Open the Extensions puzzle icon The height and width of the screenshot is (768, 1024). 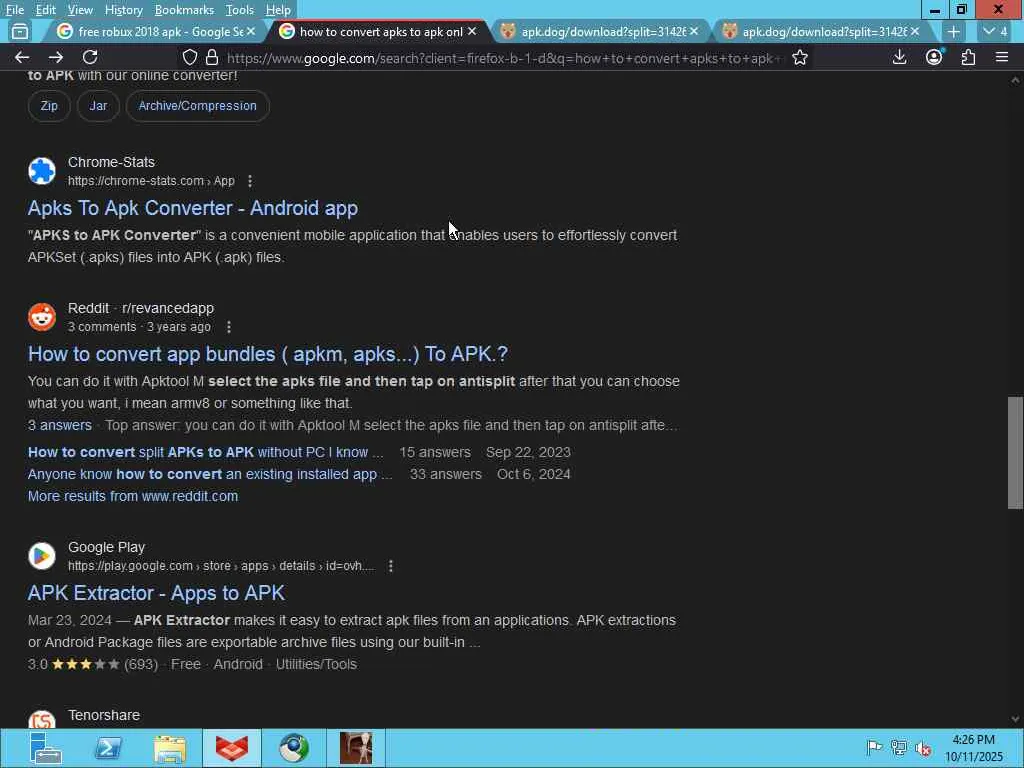click(968, 57)
